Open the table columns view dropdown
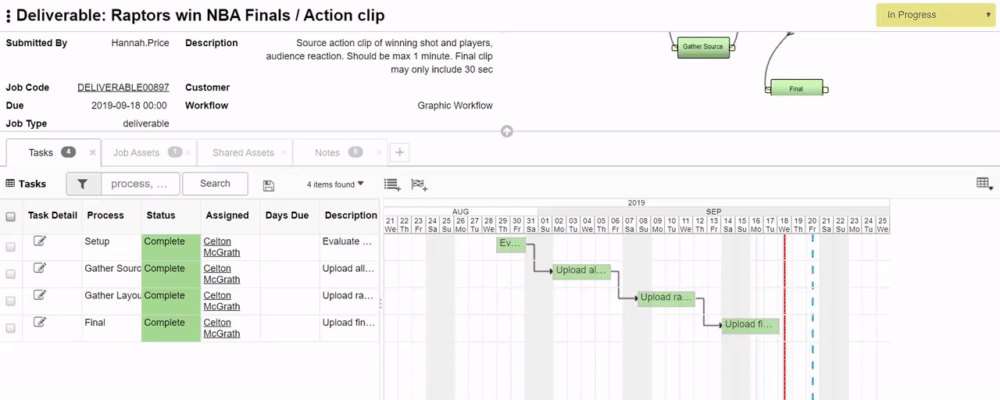The height and width of the screenshot is (400, 1000). (x=985, y=184)
